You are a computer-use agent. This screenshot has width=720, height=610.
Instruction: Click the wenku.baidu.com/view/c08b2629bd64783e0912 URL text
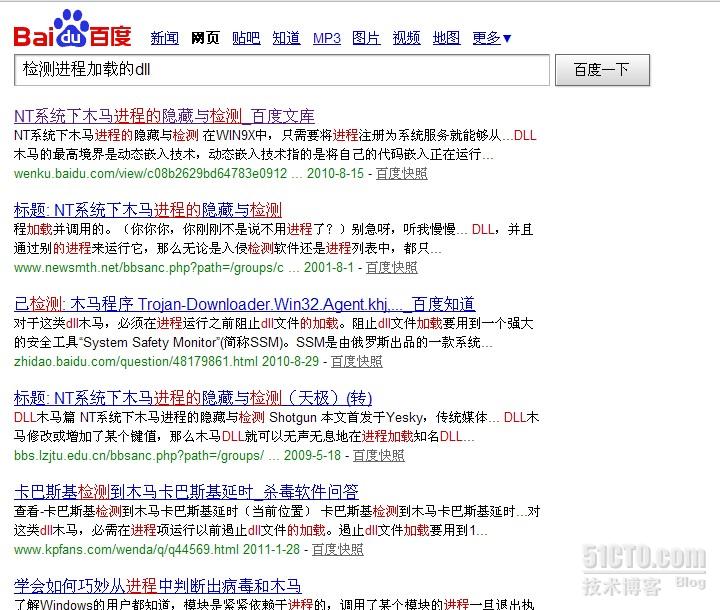coord(151,174)
